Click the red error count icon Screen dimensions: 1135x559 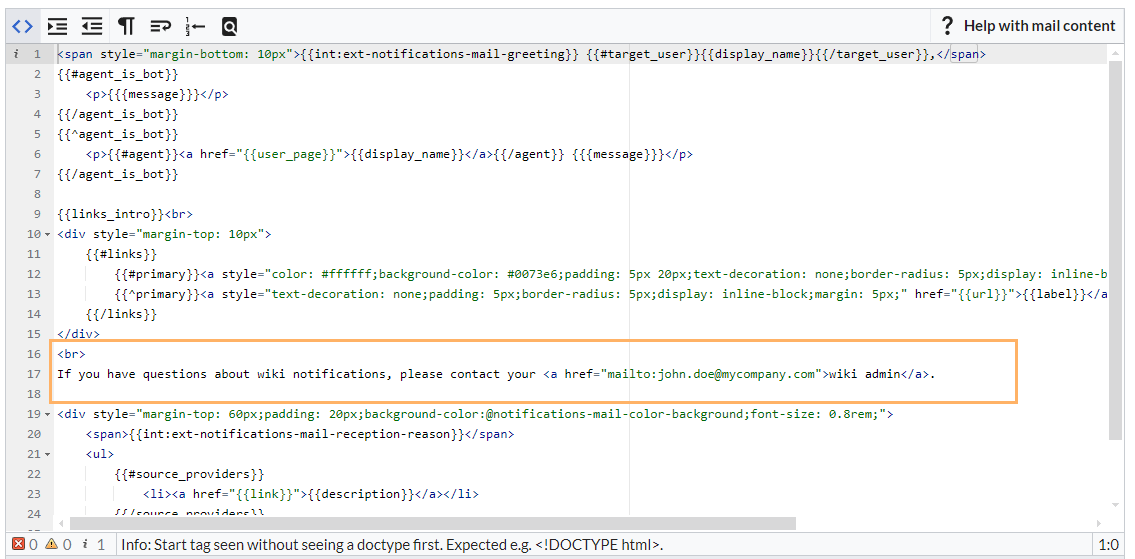19,545
